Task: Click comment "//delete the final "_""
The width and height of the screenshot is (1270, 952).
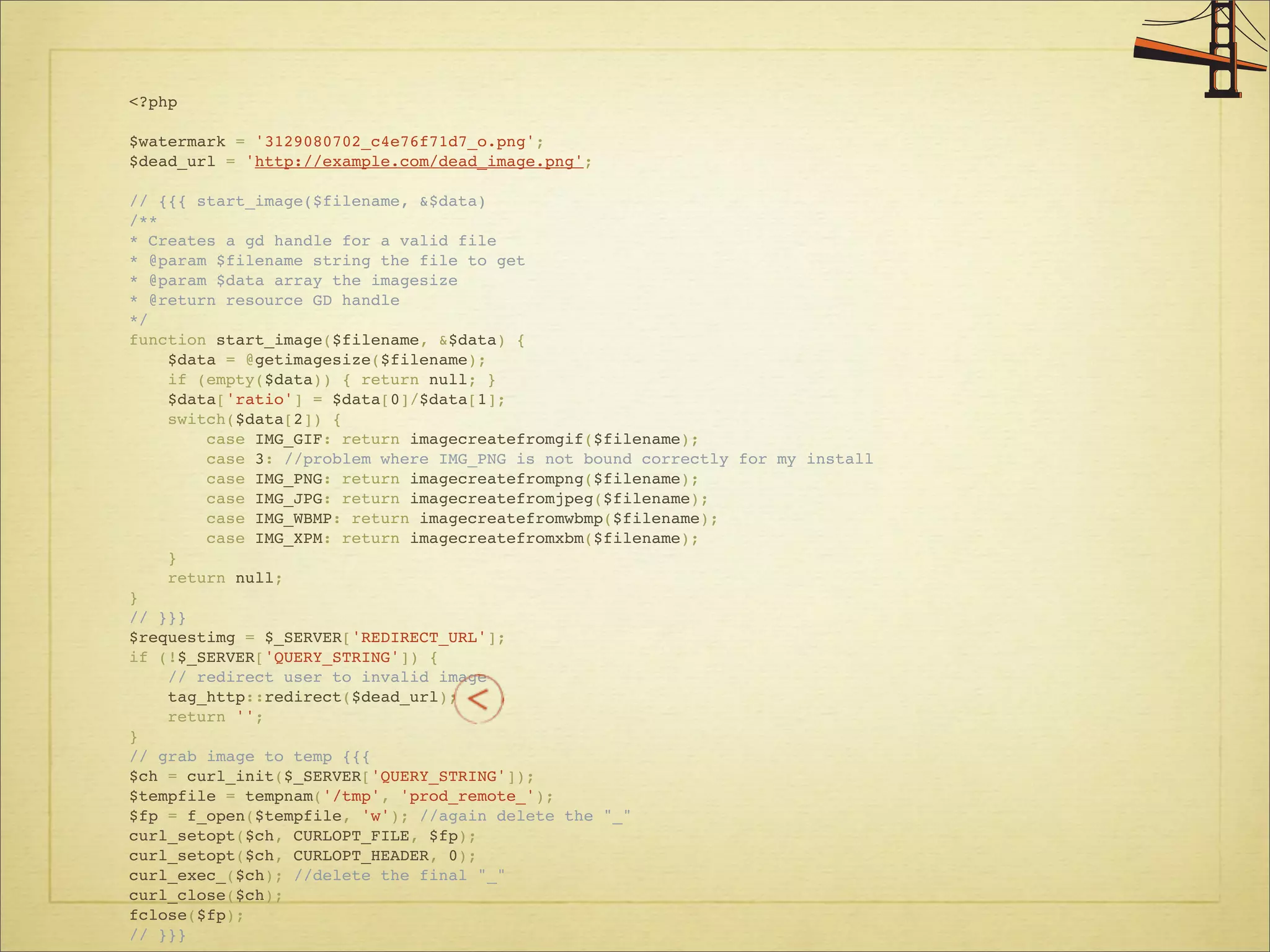Action: pos(400,876)
